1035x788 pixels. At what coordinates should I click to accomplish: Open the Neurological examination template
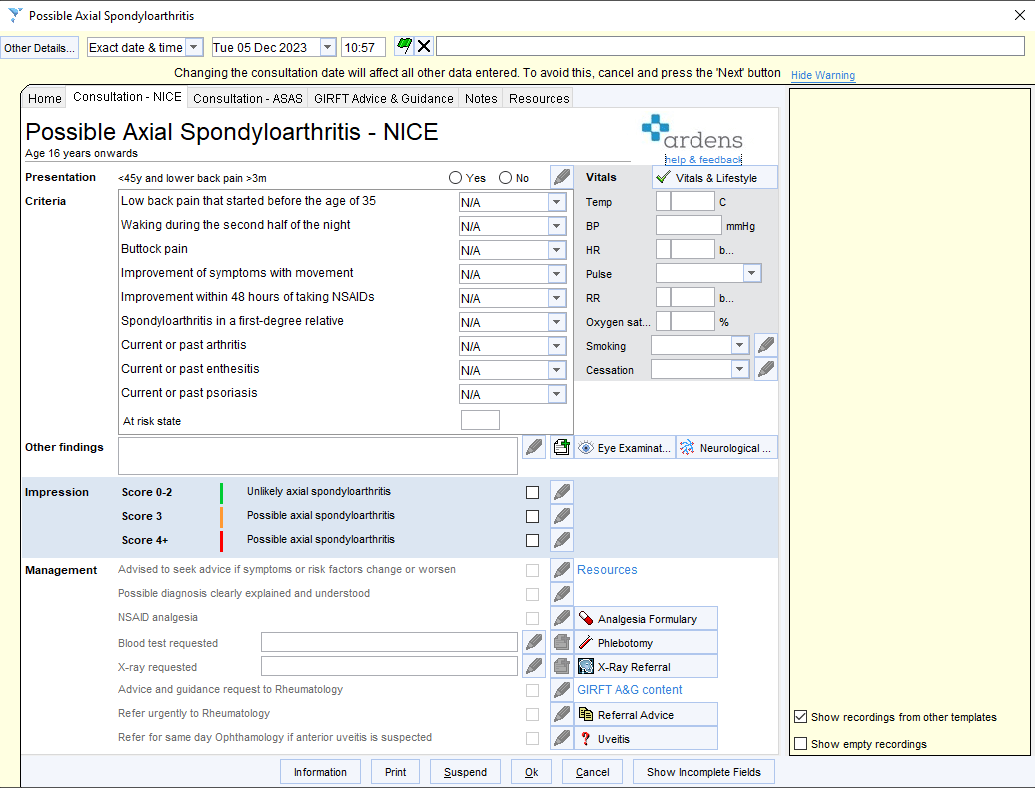727,447
